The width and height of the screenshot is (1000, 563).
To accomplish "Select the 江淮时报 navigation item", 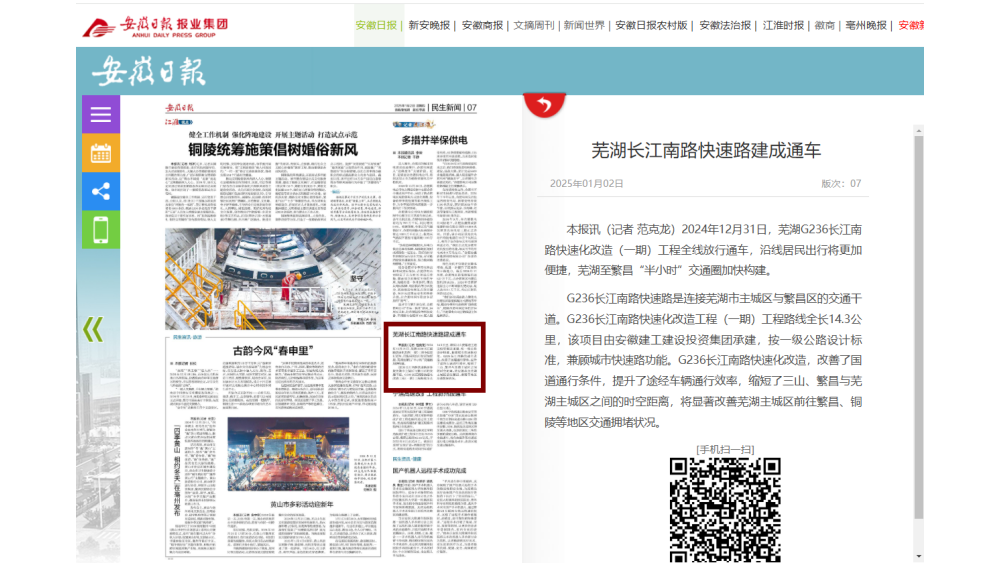I will (x=783, y=26).
